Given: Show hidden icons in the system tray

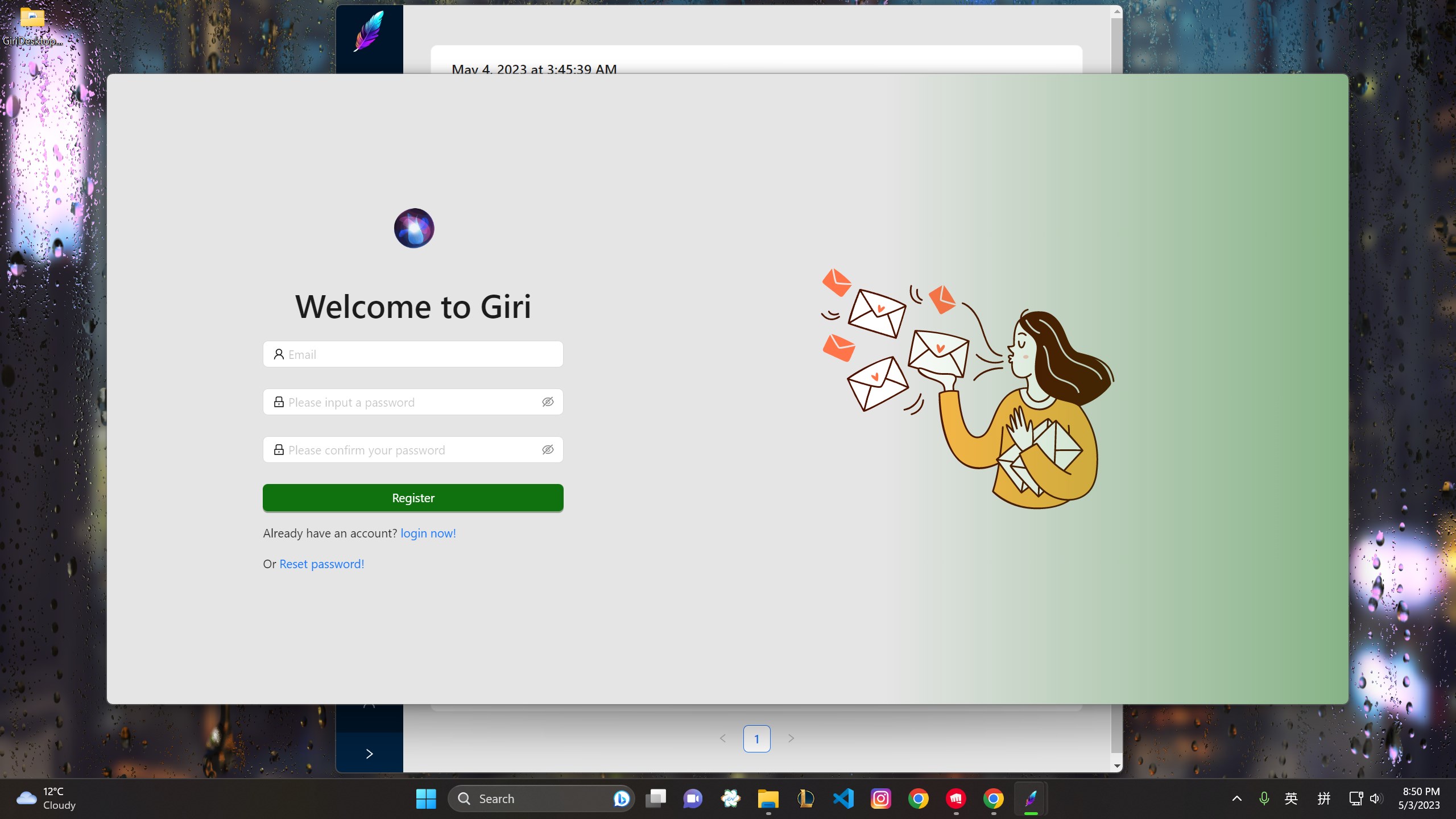Looking at the screenshot, I should [x=1236, y=799].
